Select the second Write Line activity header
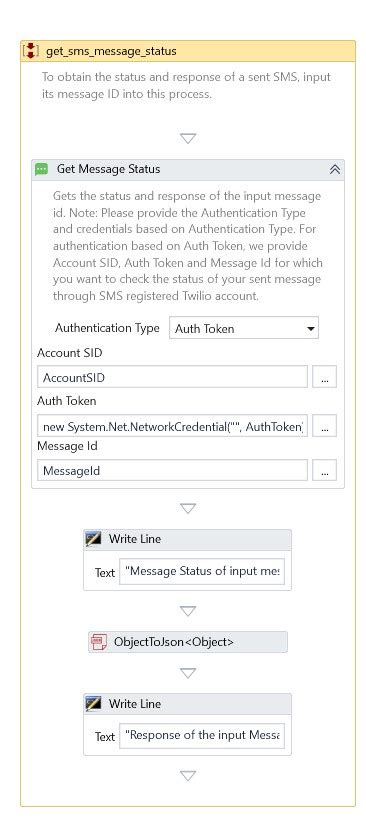 pos(187,704)
